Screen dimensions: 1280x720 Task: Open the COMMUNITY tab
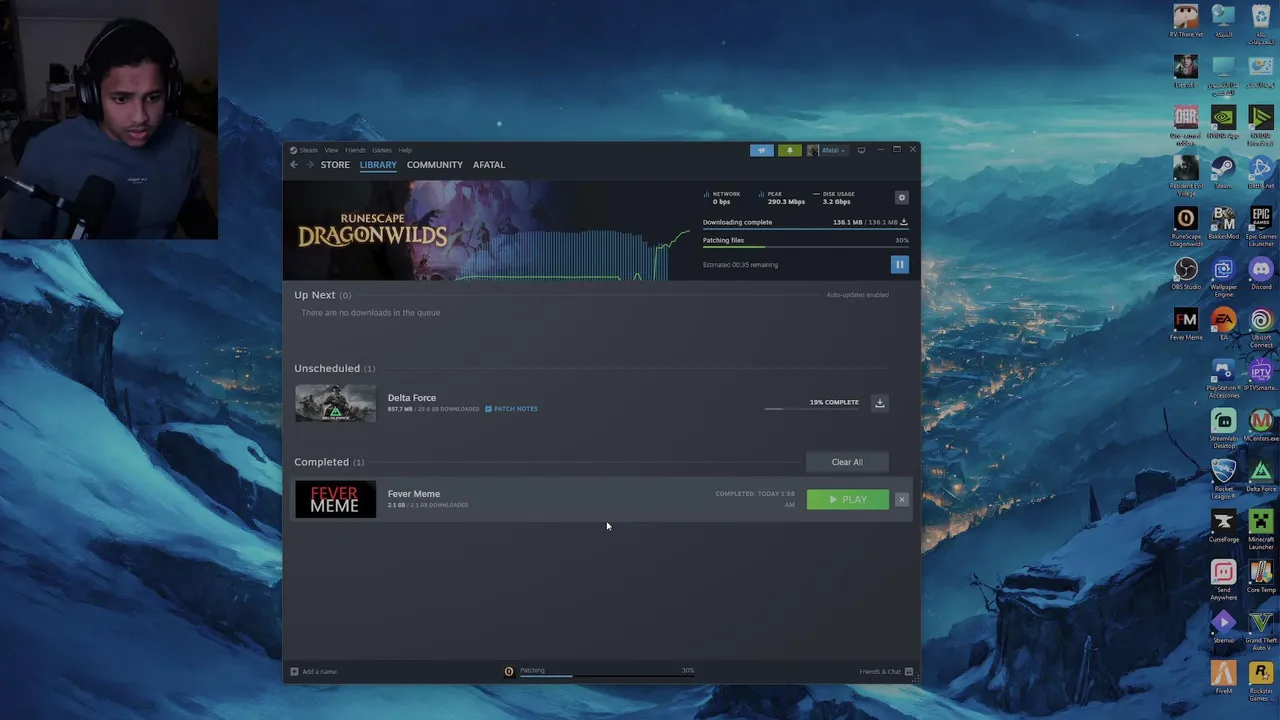pos(434,165)
